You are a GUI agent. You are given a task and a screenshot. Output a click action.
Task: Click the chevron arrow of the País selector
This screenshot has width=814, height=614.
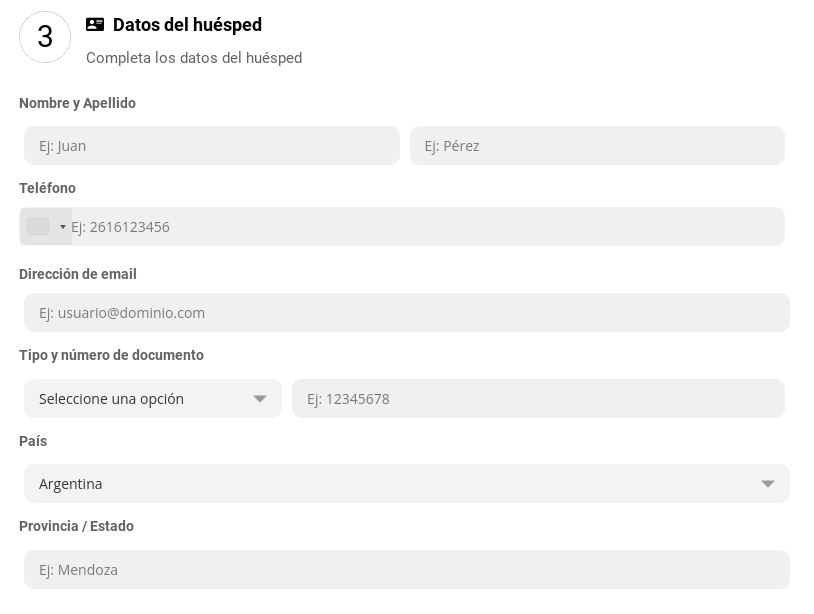(x=768, y=484)
